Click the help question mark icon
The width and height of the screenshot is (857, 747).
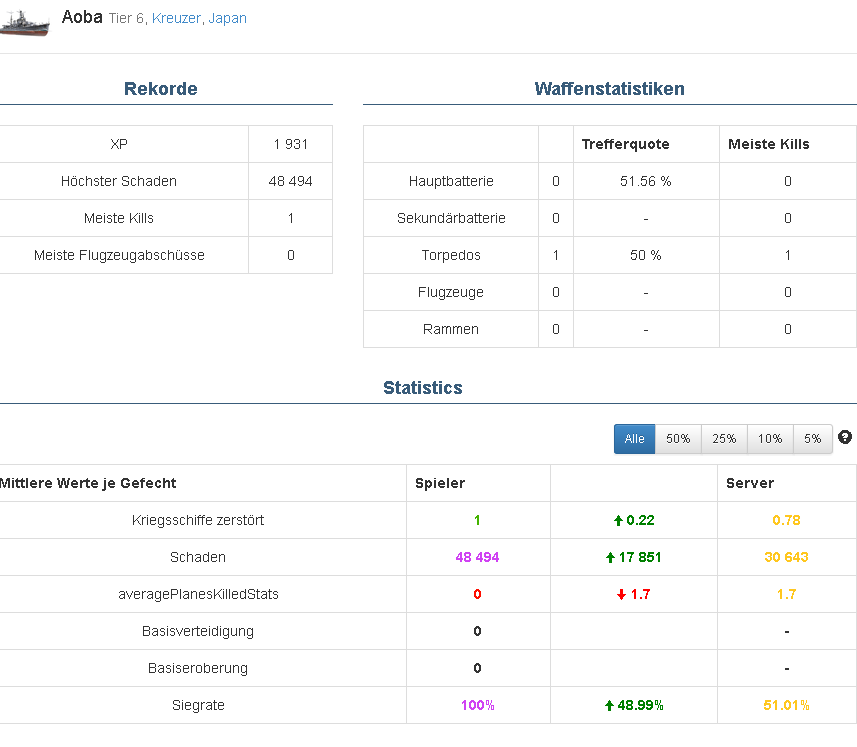[x=845, y=437]
